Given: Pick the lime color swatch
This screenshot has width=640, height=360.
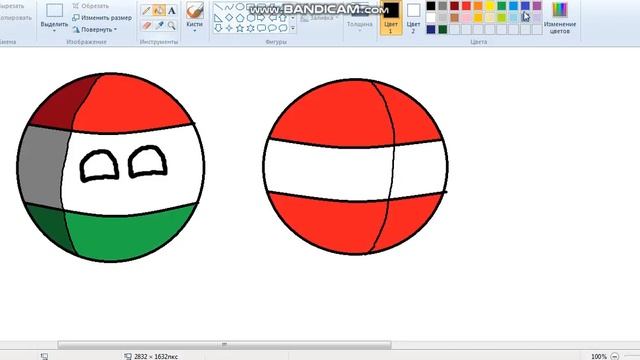Looking at the screenshot, I should tap(502, 18).
